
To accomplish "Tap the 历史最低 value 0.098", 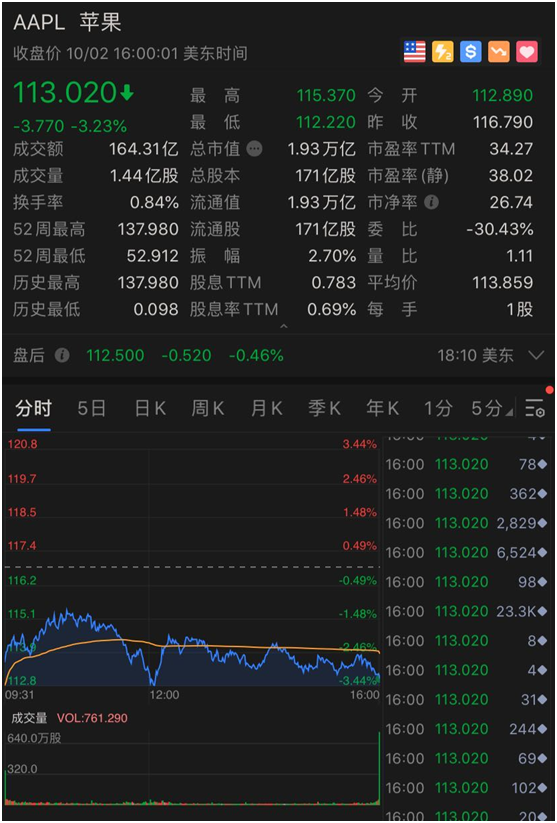I will tap(156, 310).
